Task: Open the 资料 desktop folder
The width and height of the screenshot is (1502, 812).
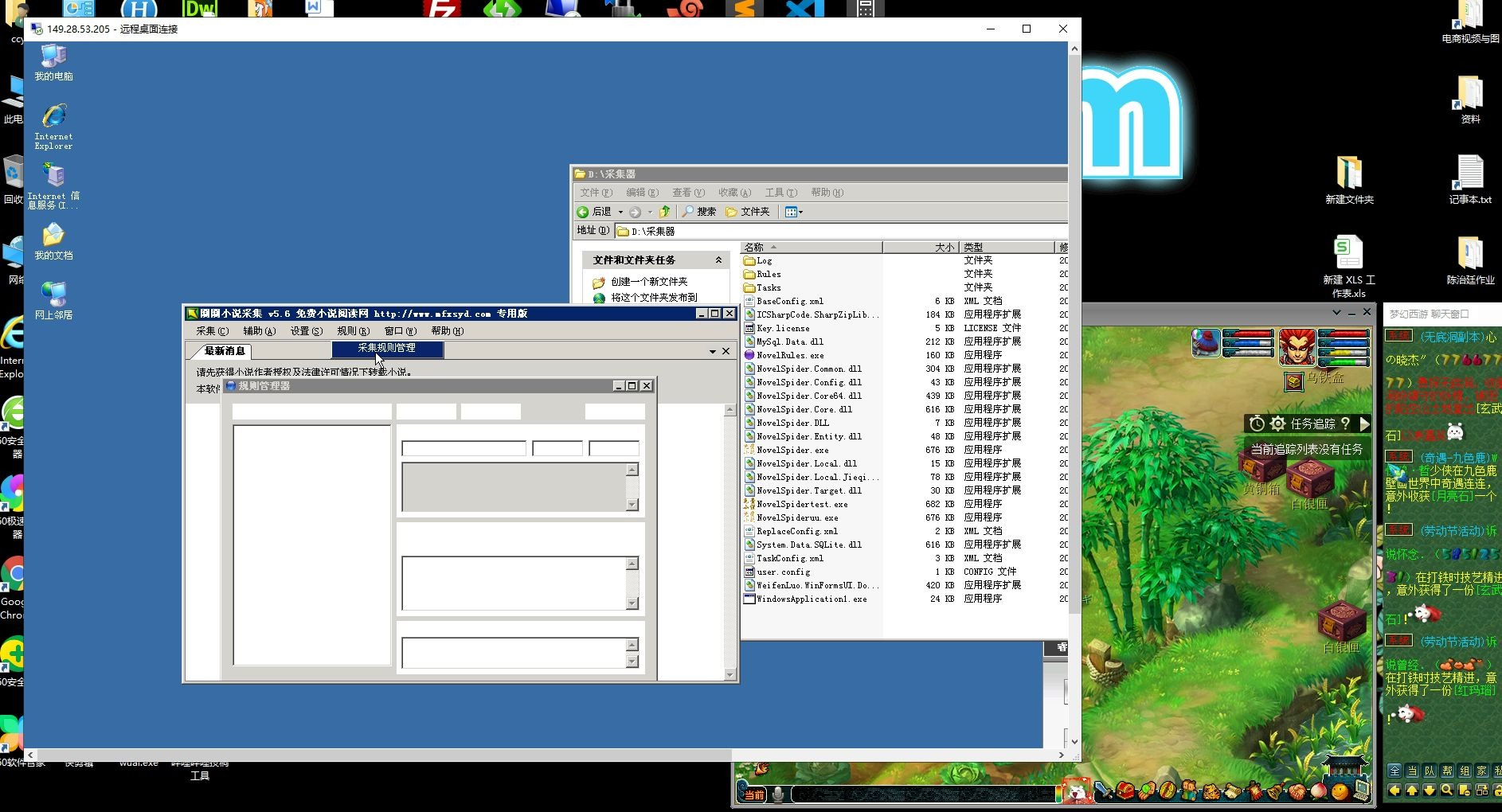Action: click(1470, 100)
